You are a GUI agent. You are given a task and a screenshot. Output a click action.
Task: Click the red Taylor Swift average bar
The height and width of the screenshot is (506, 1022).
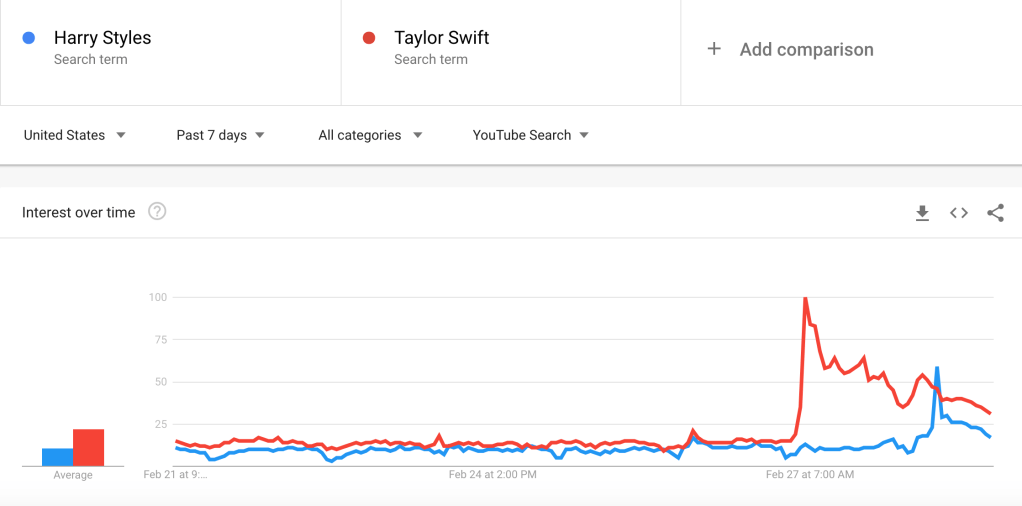tap(89, 447)
